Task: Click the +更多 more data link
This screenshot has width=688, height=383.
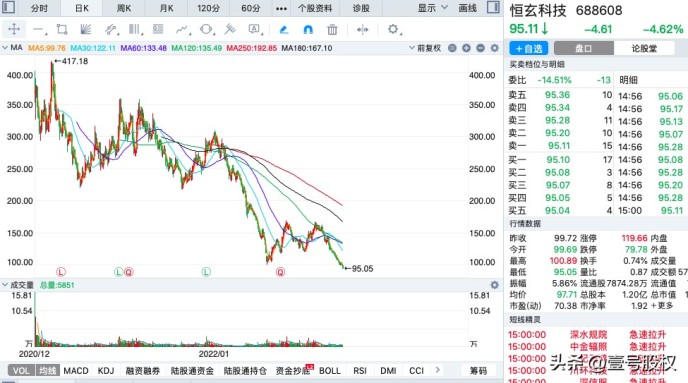Action: tap(662, 305)
